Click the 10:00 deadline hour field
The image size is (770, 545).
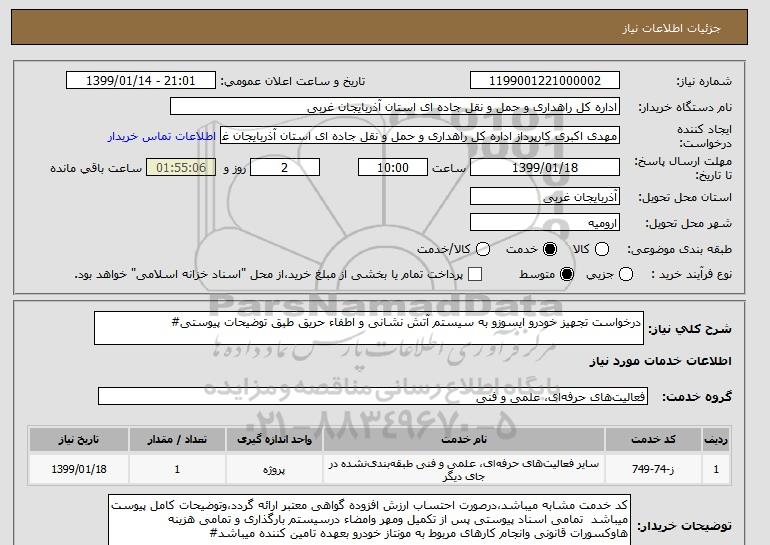pos(393,167)
